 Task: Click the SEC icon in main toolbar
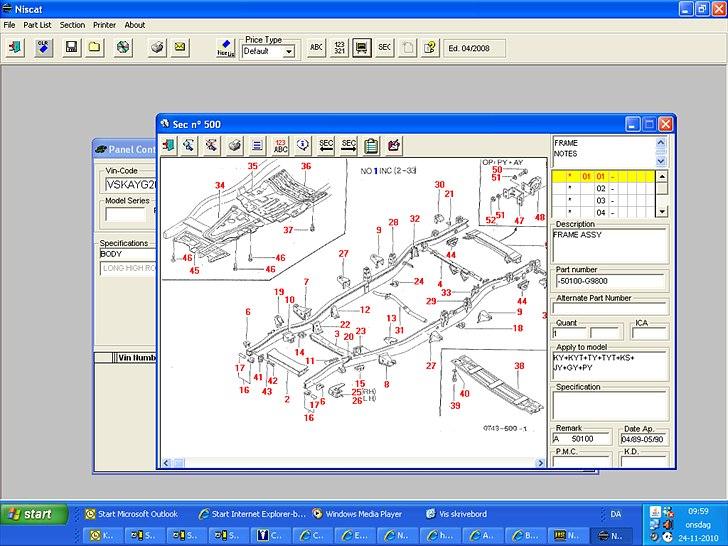click(x=384, y=47)
